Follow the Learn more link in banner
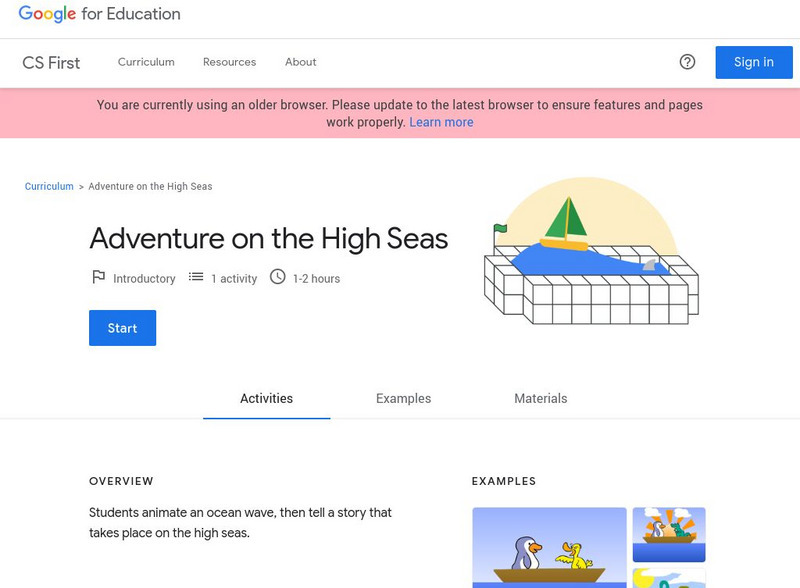The width and height of the screenshot is (800, 588). (441, 122)
